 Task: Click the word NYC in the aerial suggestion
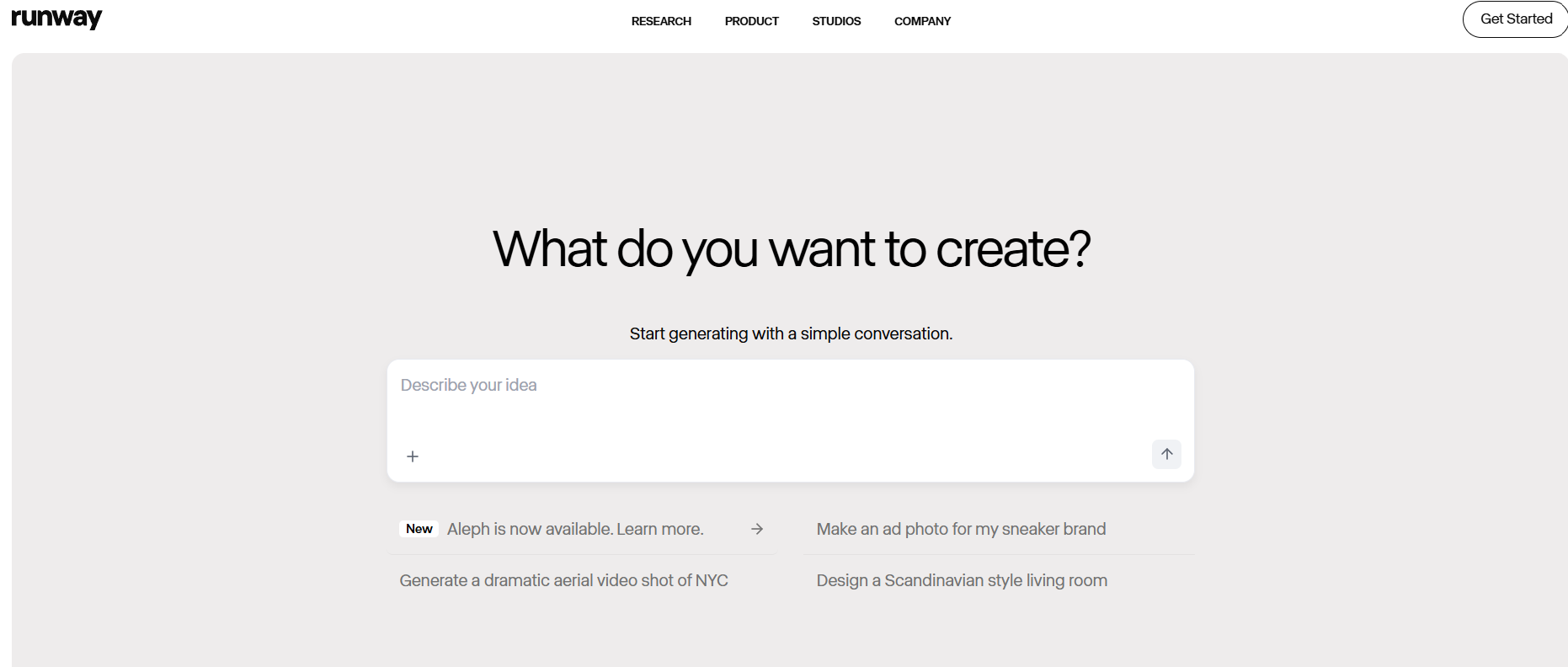712,580
